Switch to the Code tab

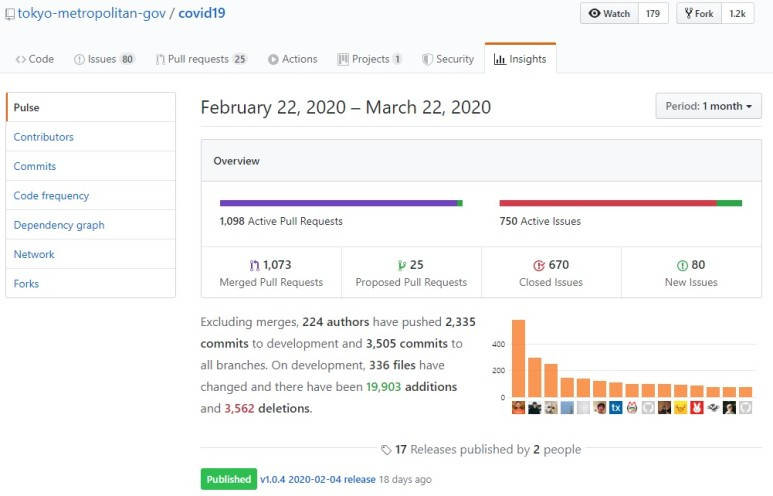[35, 59]
